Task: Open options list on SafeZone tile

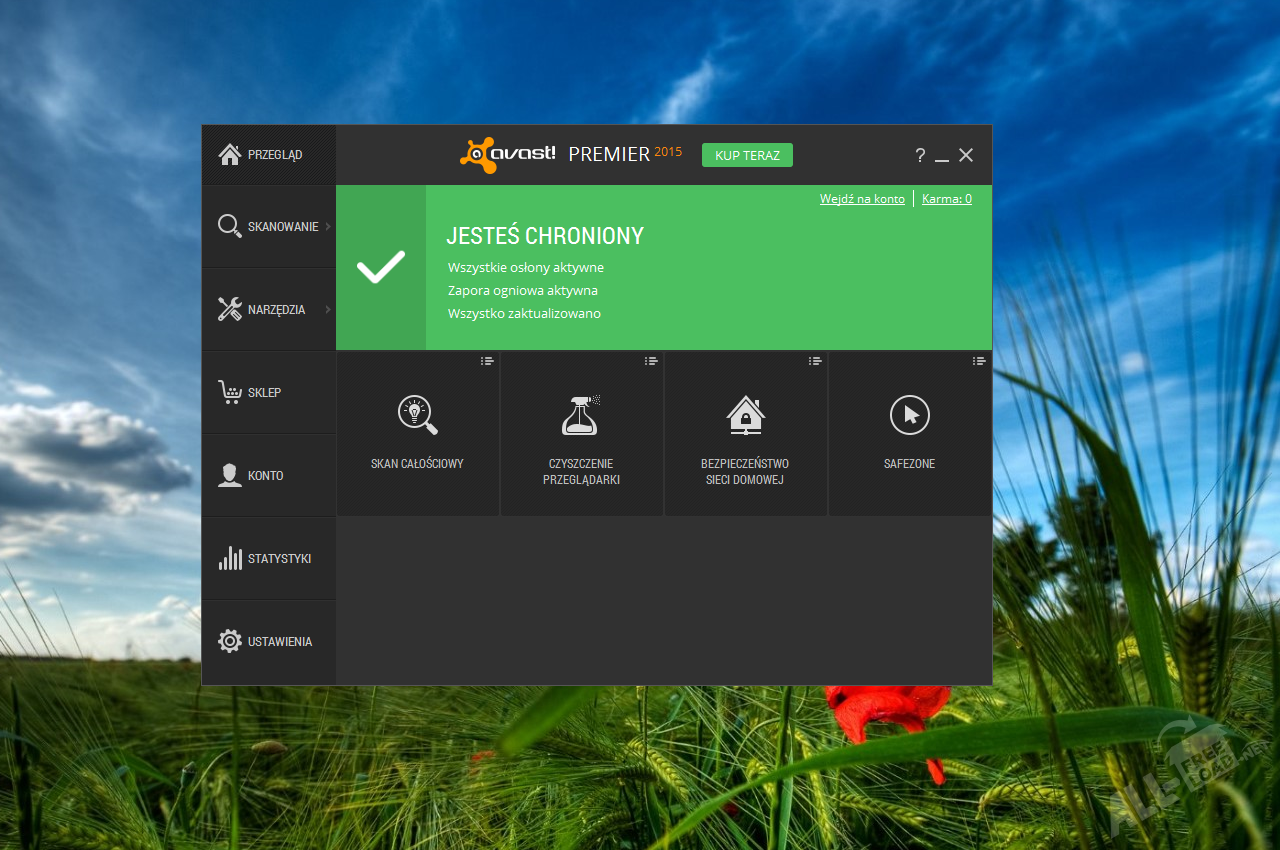Action: (x=979, y=361)
